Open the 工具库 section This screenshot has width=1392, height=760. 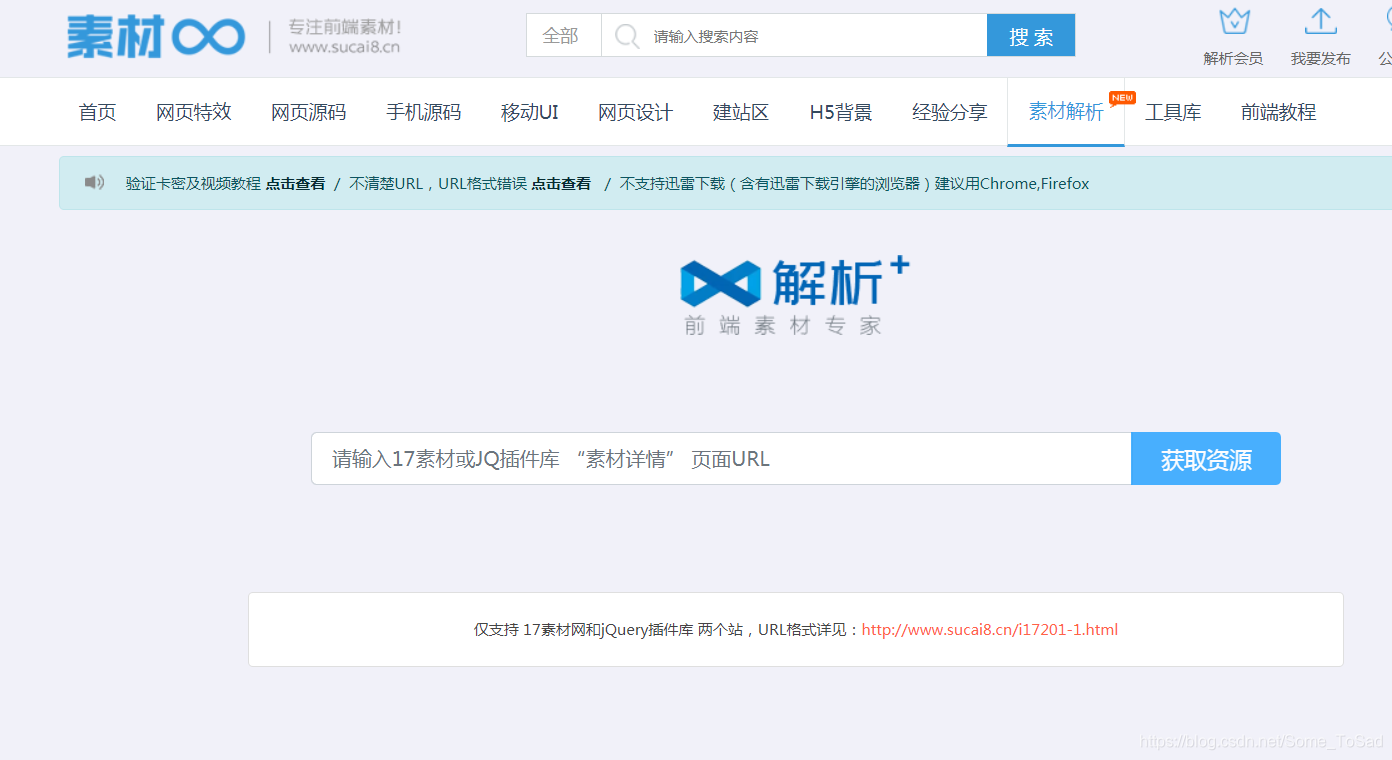(1174, 112)
